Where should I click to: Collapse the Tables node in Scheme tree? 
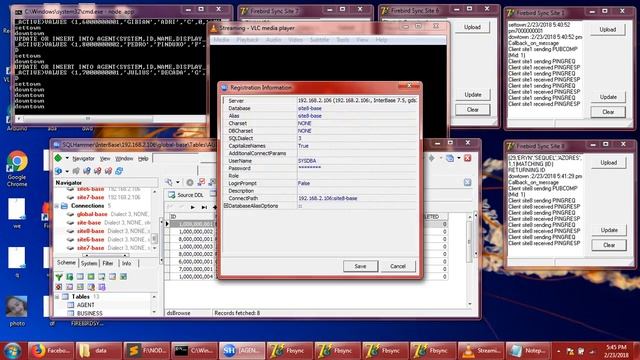tap(57, 297)
